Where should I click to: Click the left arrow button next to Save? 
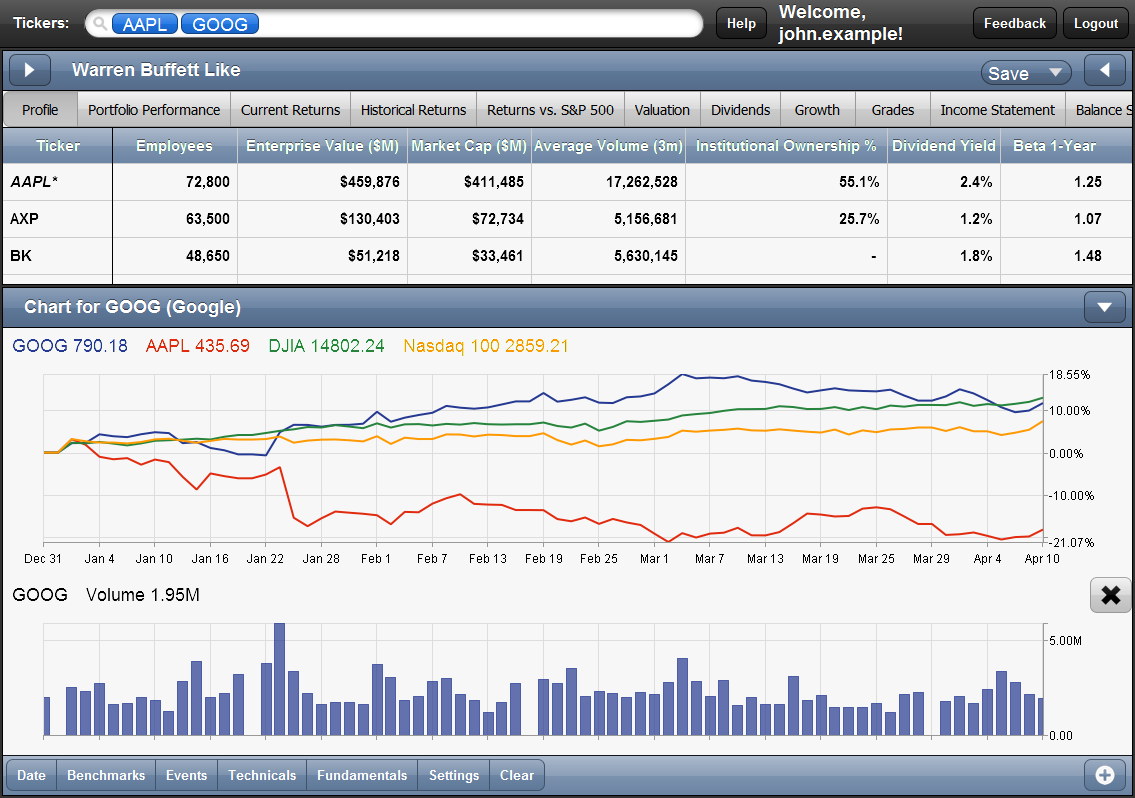pyautogui.click(x=1105, y=70)
